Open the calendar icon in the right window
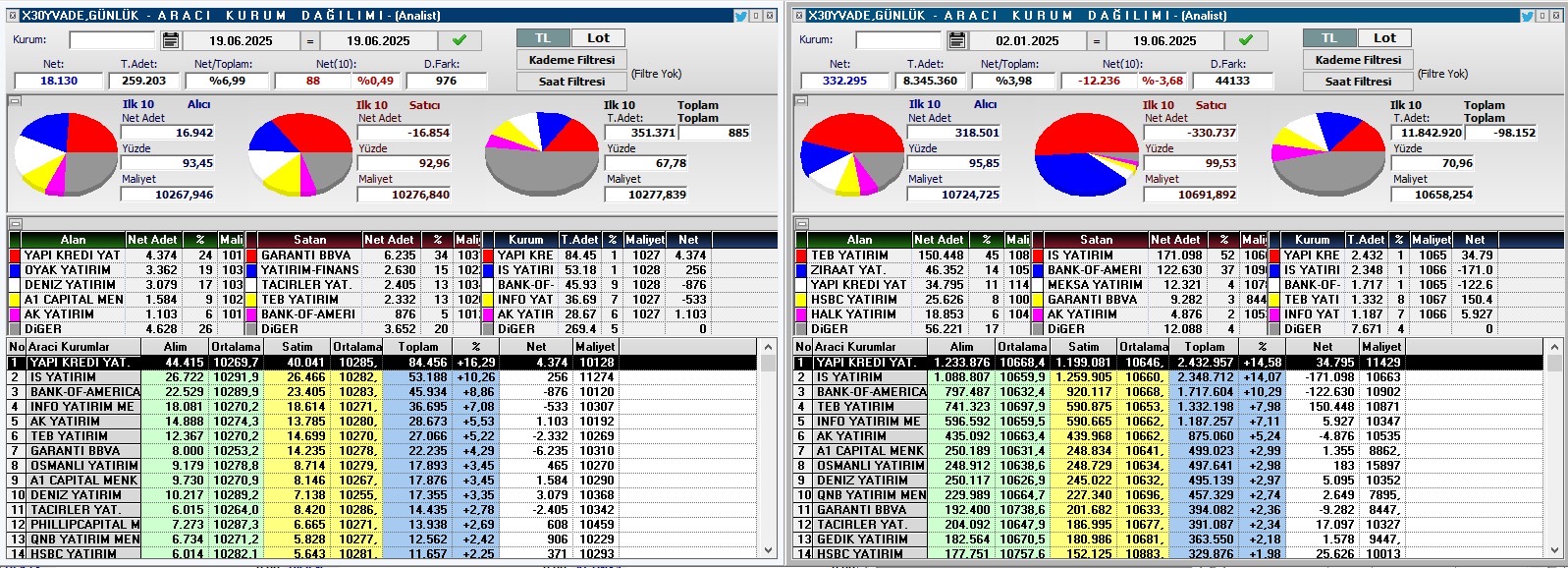Image resolution: width=1568 pixels, height=568 pixels. coord(956,40)
